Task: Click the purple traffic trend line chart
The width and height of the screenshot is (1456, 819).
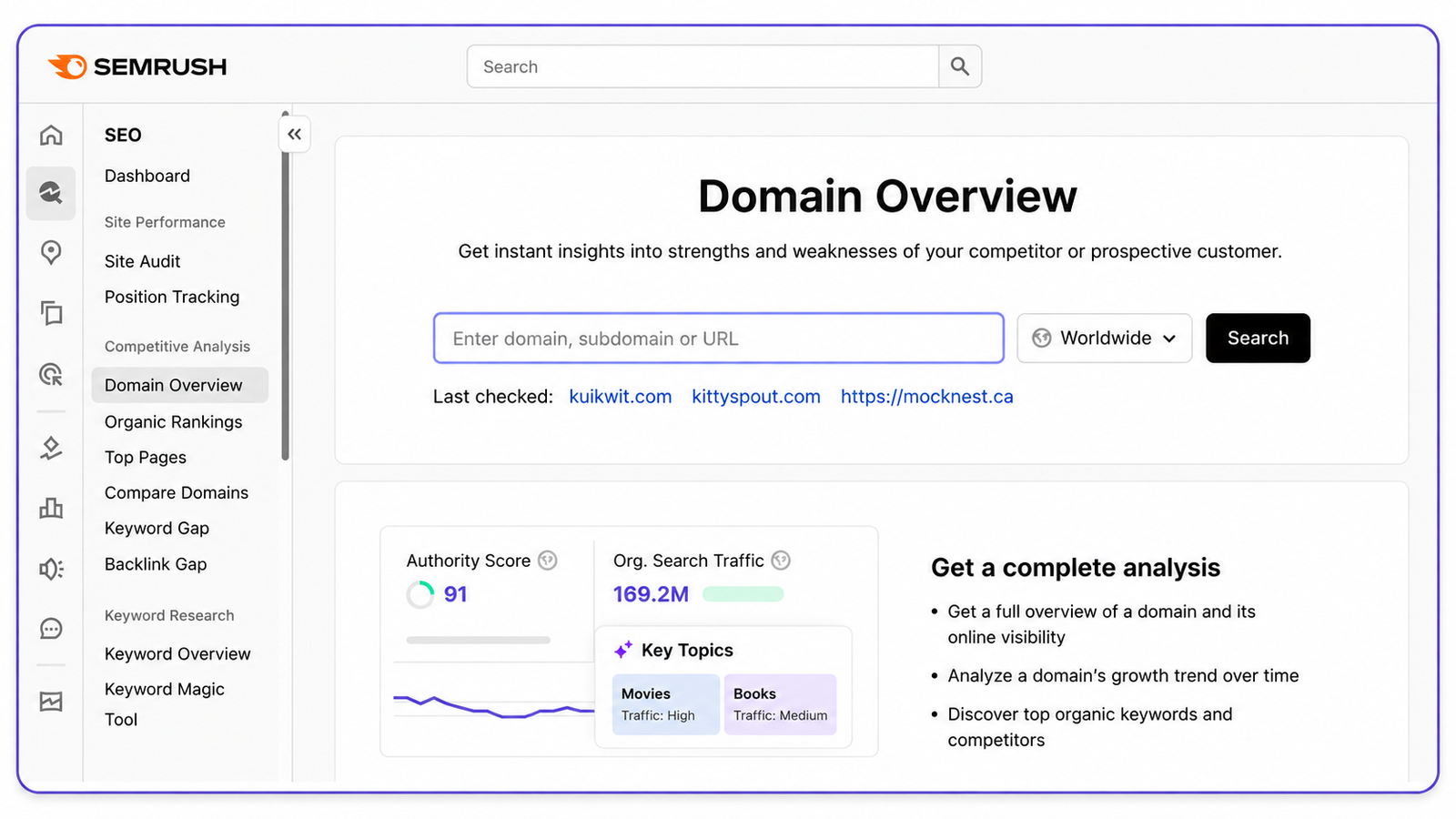Action: point(493,706)
